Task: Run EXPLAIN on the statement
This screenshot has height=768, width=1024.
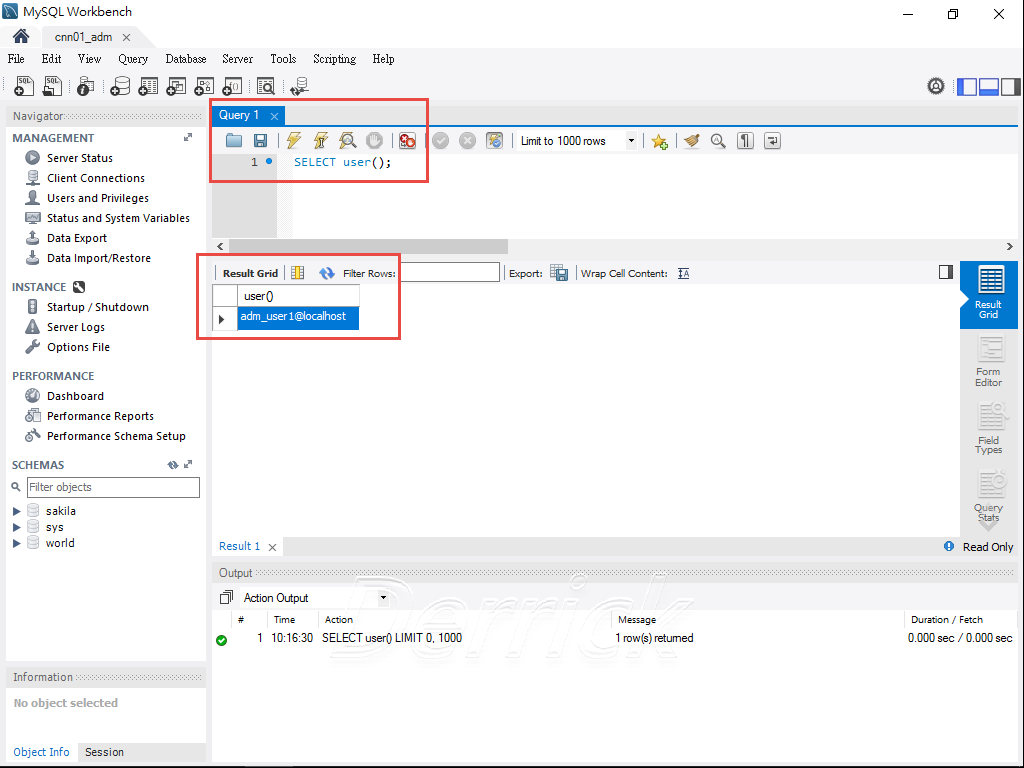Action: [x=347, y=140]
